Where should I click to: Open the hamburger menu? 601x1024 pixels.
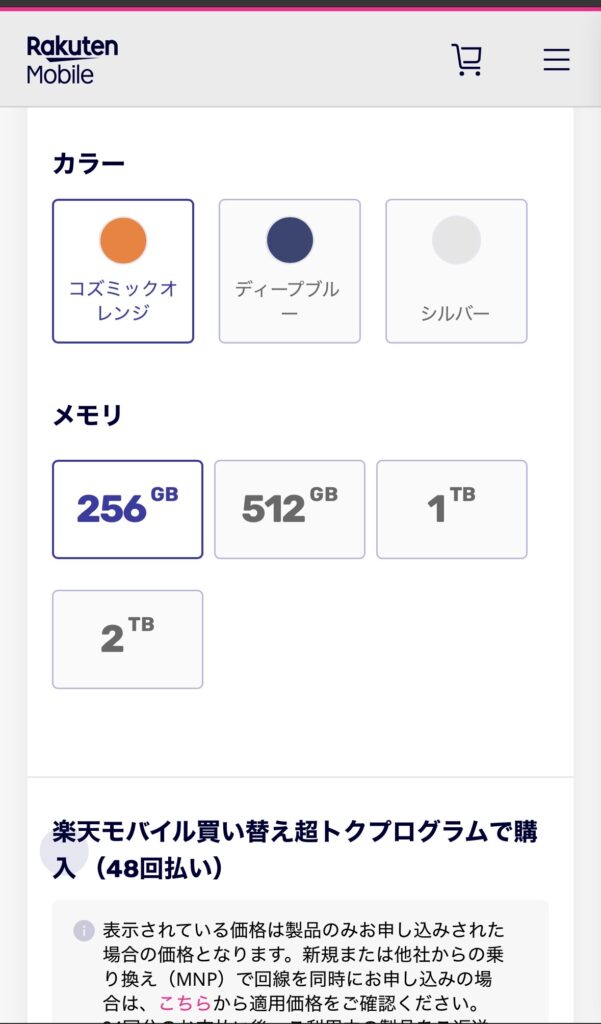pyautogui.click(x=556, y=60)
